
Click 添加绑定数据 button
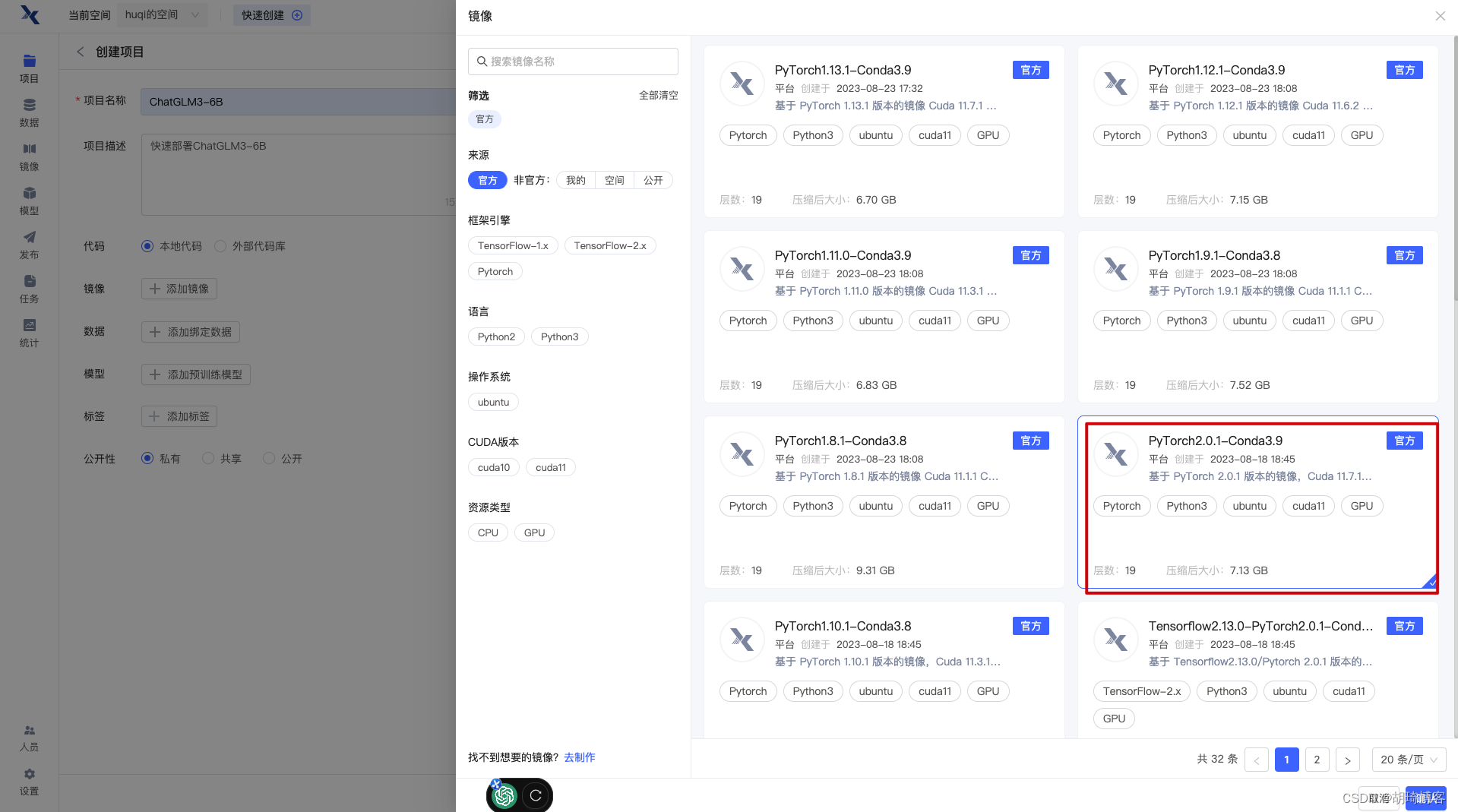click(191, 332)
